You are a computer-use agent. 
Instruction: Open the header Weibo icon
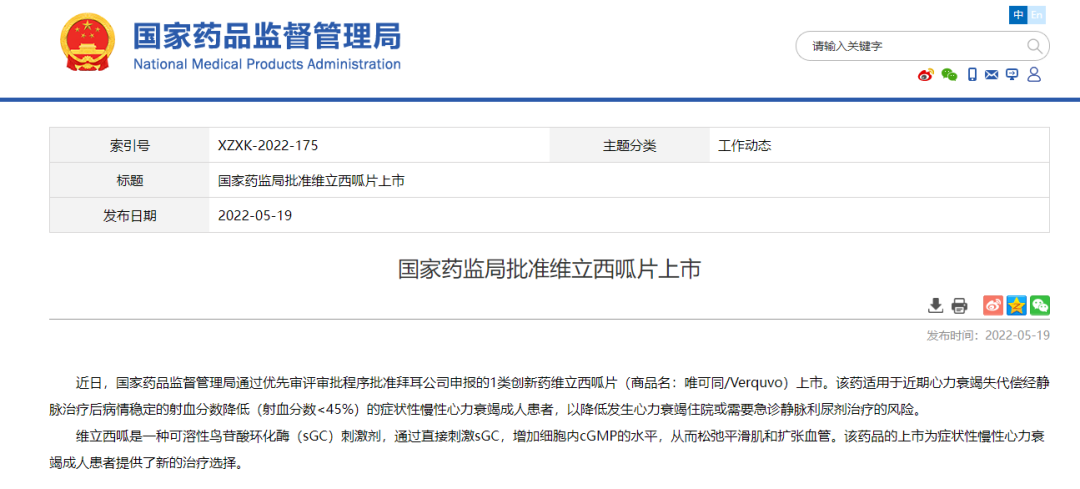926,75
